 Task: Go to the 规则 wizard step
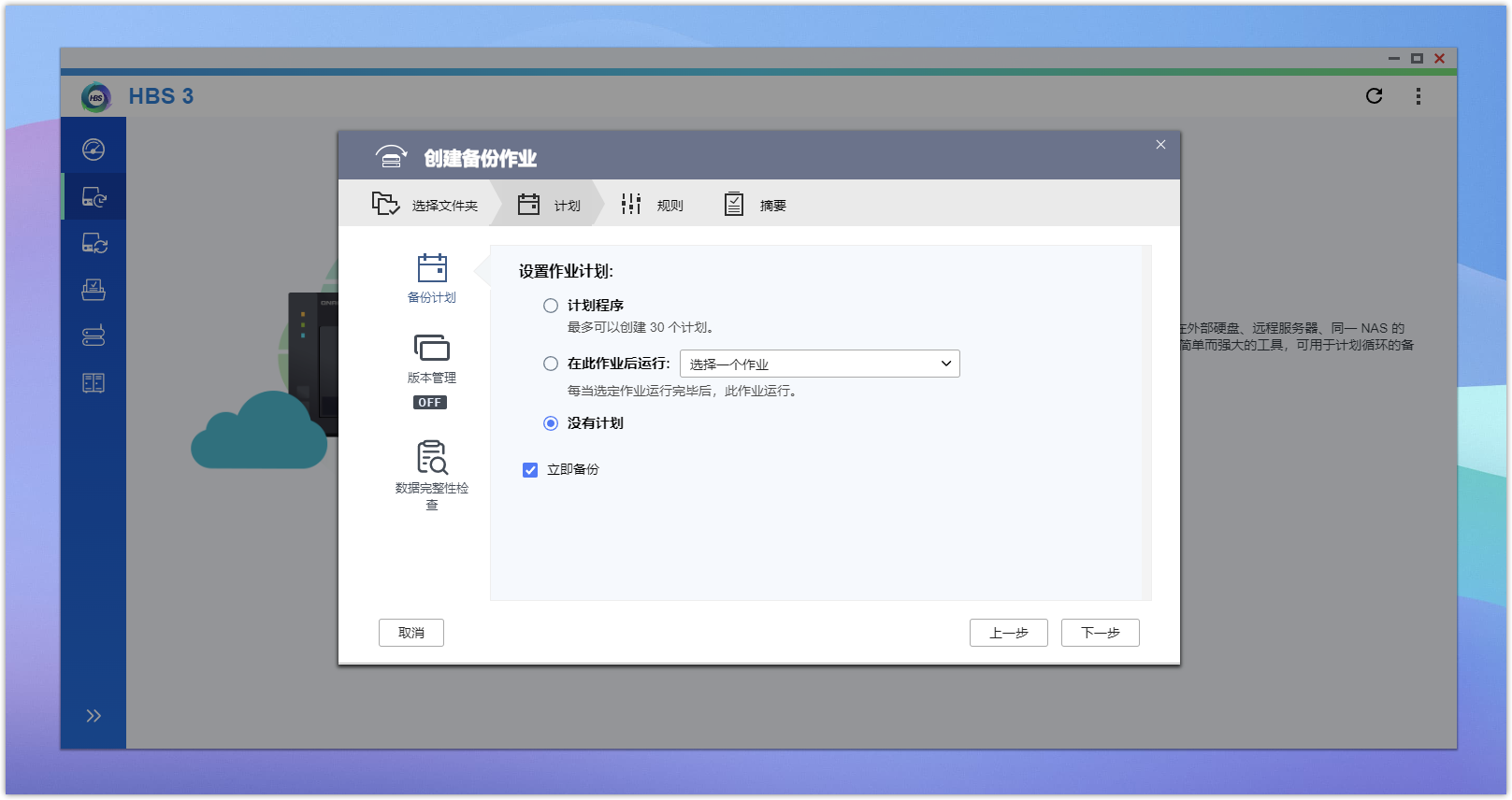point(653,205)
